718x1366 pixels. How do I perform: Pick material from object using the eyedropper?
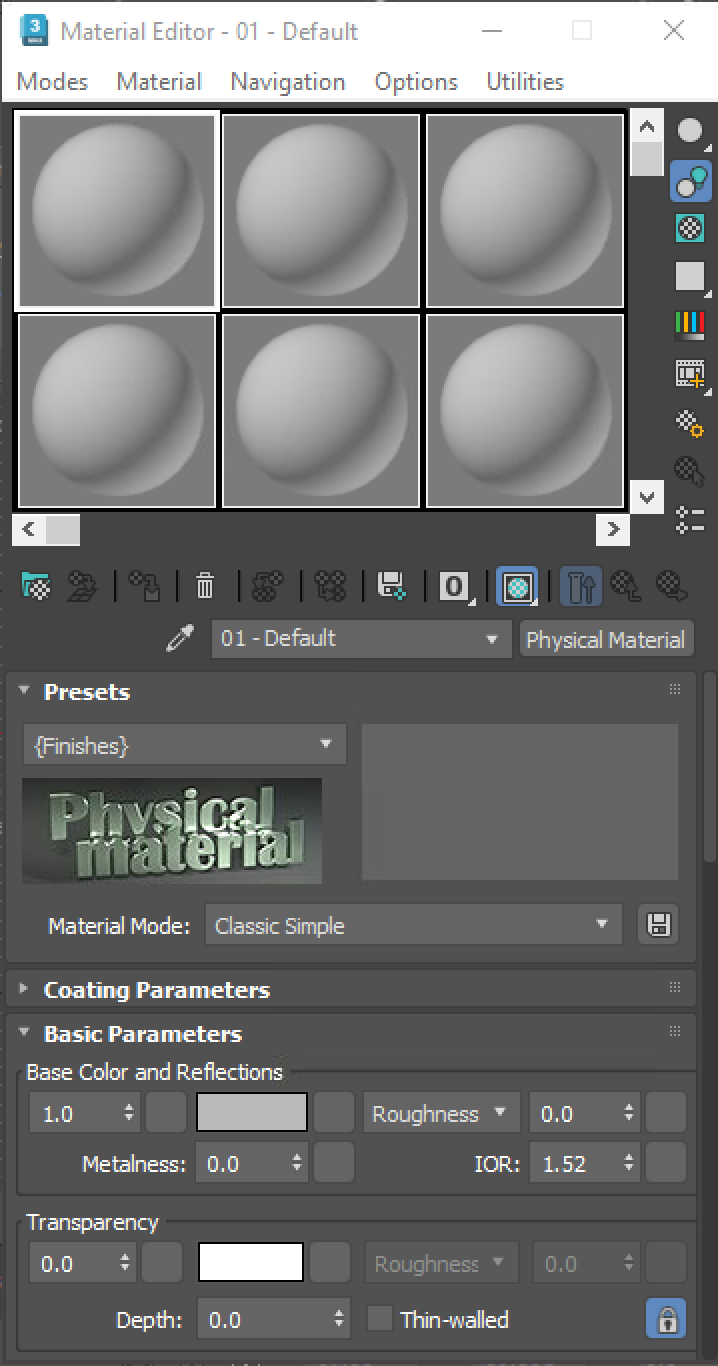pyautogui.click(x=180, y=638)
